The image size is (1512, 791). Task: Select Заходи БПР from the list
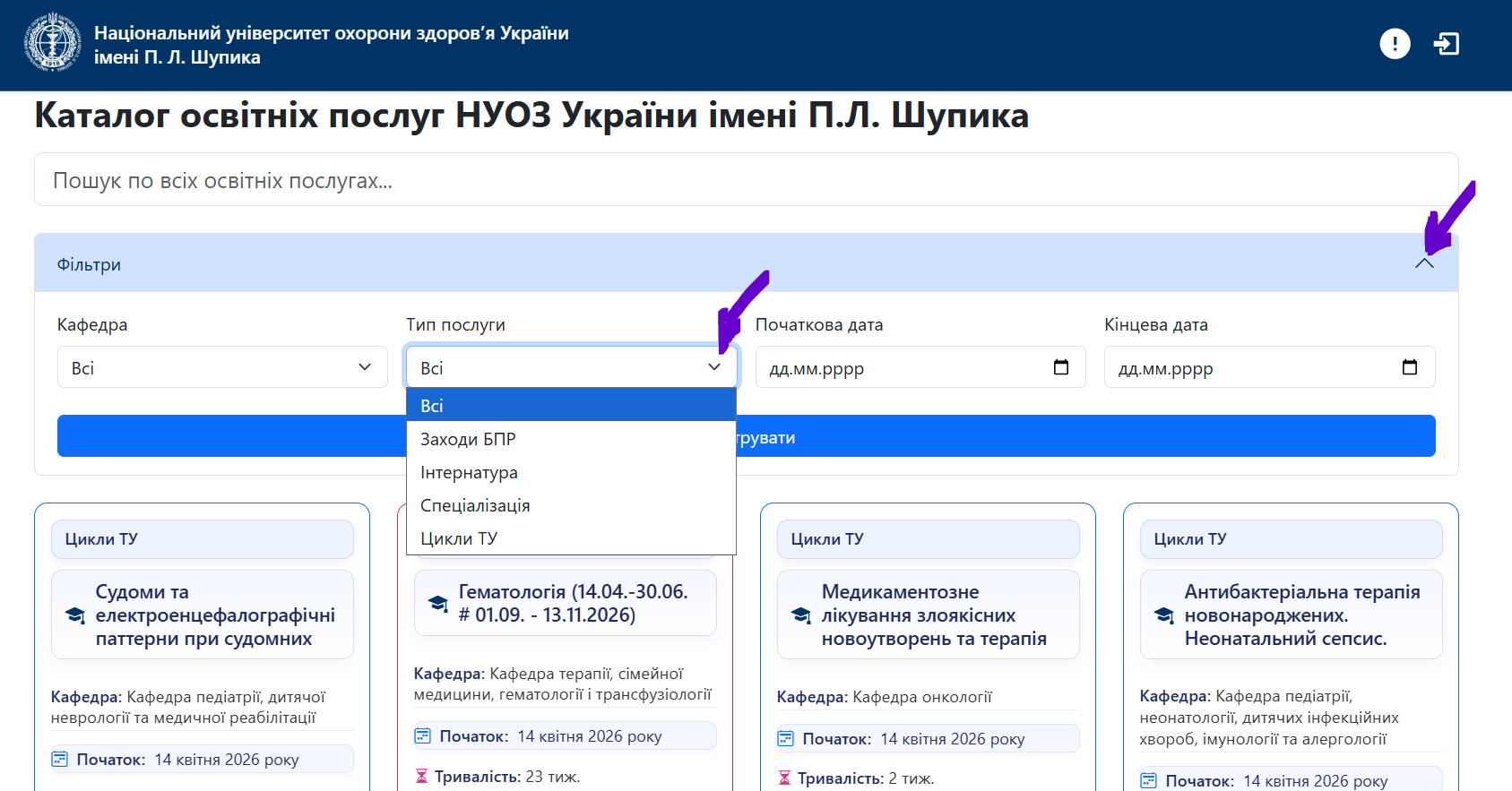[468, 439]
